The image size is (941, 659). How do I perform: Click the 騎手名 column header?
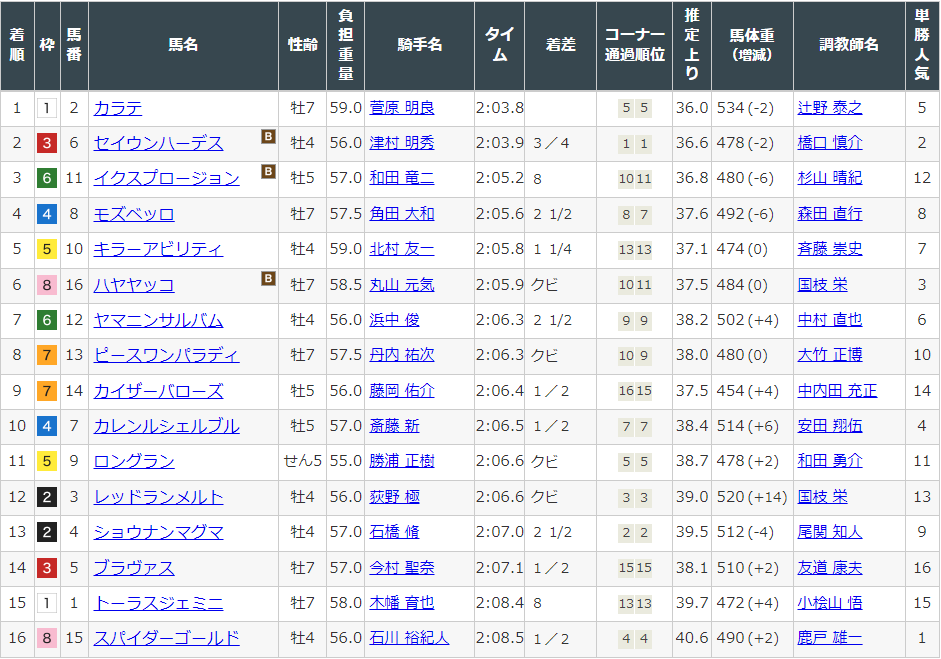[x=419, y=45]
